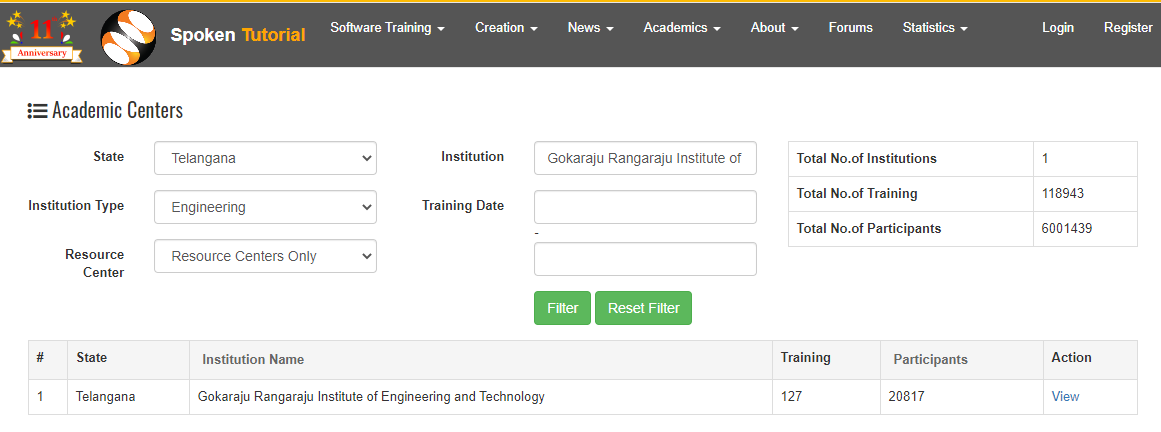Open the Resource Center dropdown
1161x432 pixels.
coord(265,256)
